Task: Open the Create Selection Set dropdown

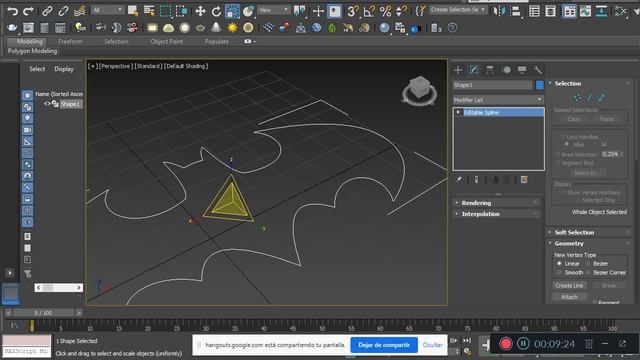Action: 458,9
